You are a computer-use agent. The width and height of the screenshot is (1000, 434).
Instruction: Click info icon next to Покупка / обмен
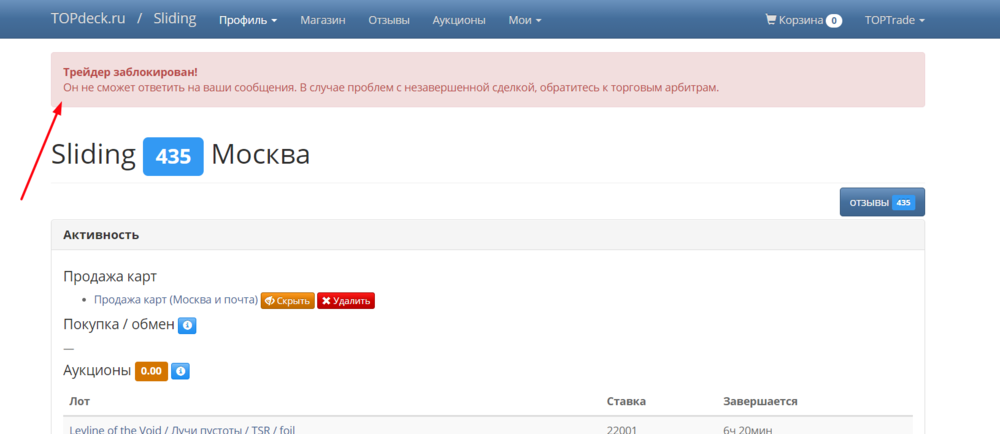tap(187, 325)
